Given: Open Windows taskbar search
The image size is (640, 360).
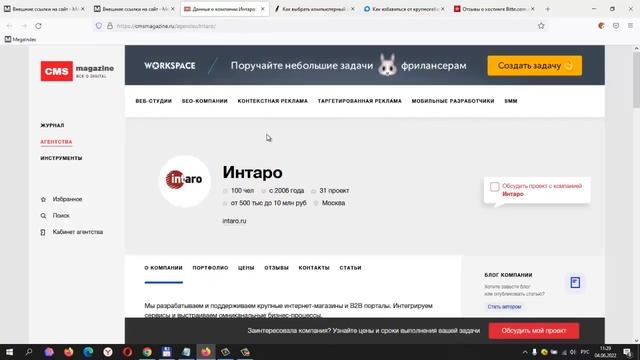Looking at the screenshot, I should [29, 352].
